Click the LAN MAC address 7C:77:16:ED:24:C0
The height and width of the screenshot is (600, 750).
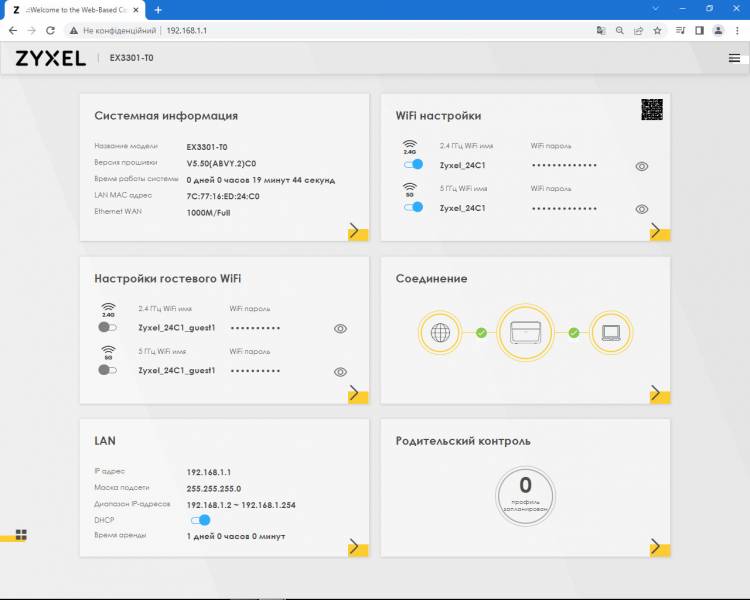[223, 196]
